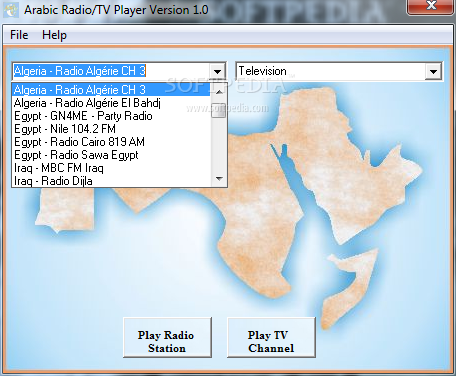This screenshot has width=456, height=376.
Task: Open the File menu
Action: click(19, 35)
